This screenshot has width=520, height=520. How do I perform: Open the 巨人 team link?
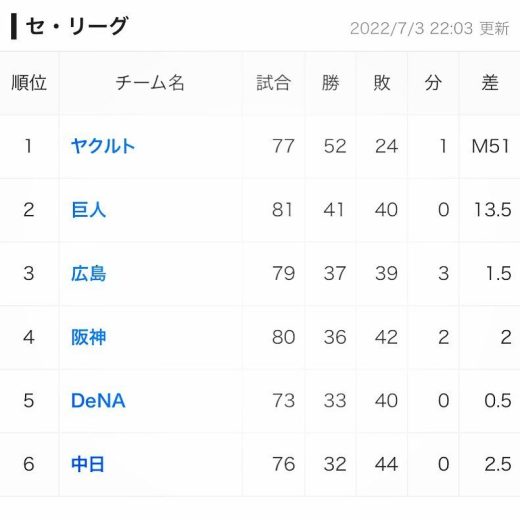pyautogui.click(x=89, y=210)
